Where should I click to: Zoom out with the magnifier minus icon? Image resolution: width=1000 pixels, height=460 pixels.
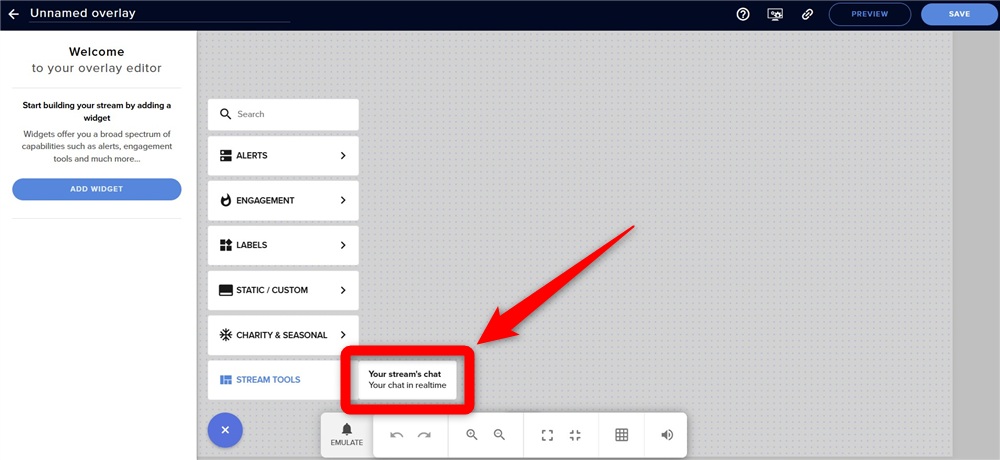(x=499, y=434)
